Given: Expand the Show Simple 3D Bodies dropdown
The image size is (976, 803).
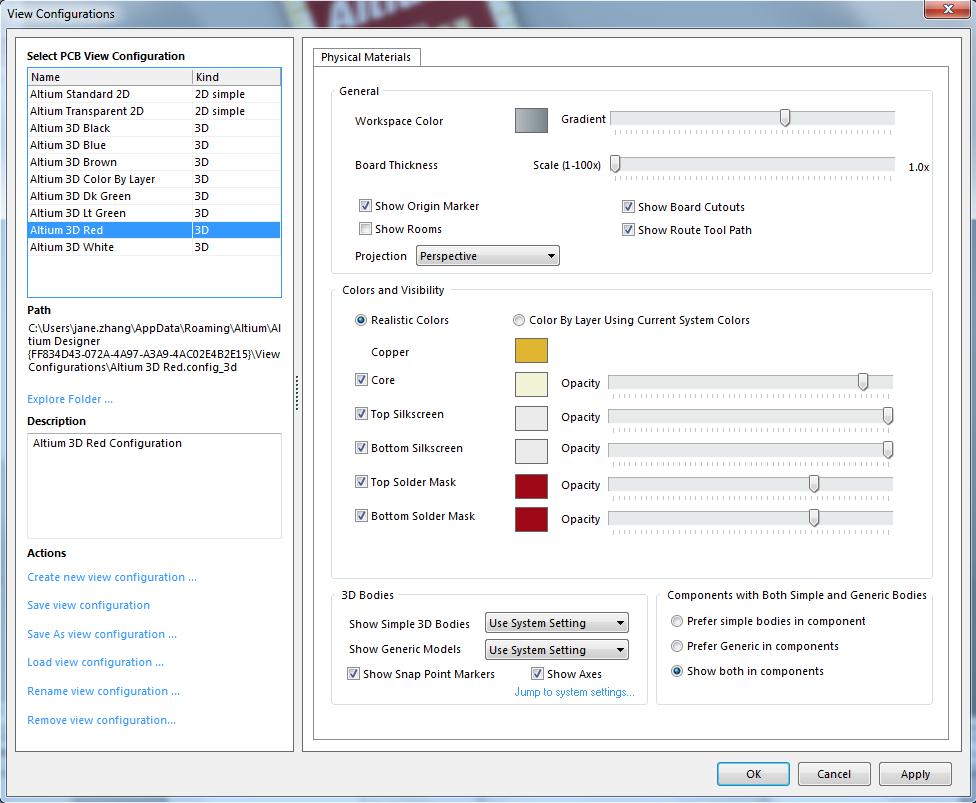Looking at the screenshot, I should 556,623.
